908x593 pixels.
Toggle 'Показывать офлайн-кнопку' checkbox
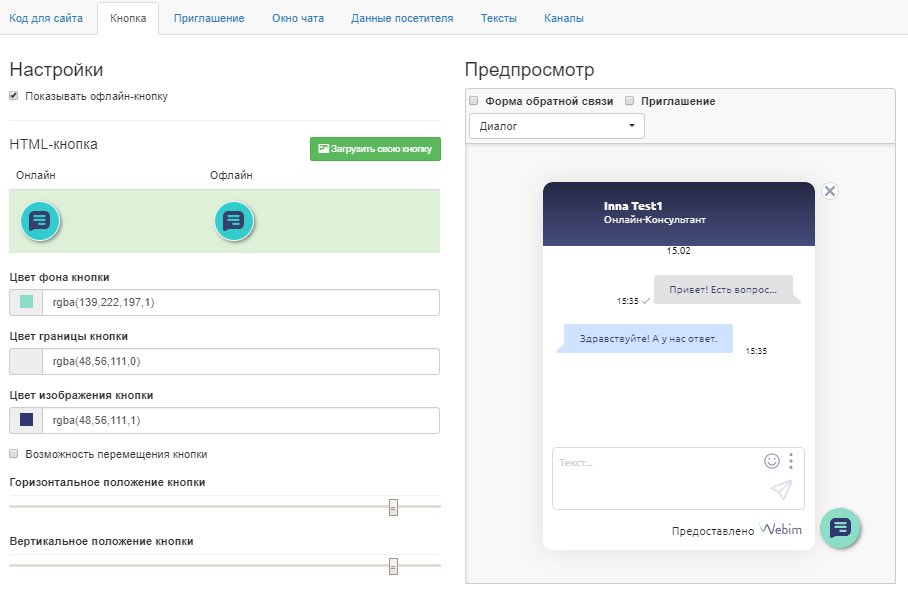coord(14,97)
